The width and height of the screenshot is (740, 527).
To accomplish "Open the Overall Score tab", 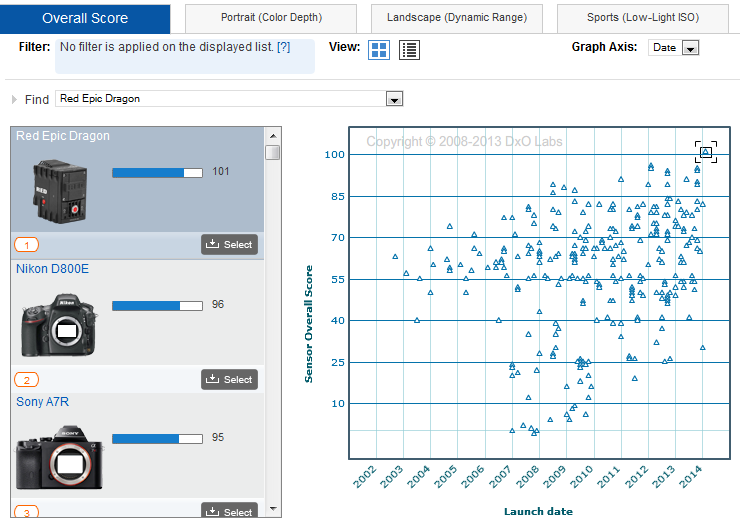I will 85,18.
